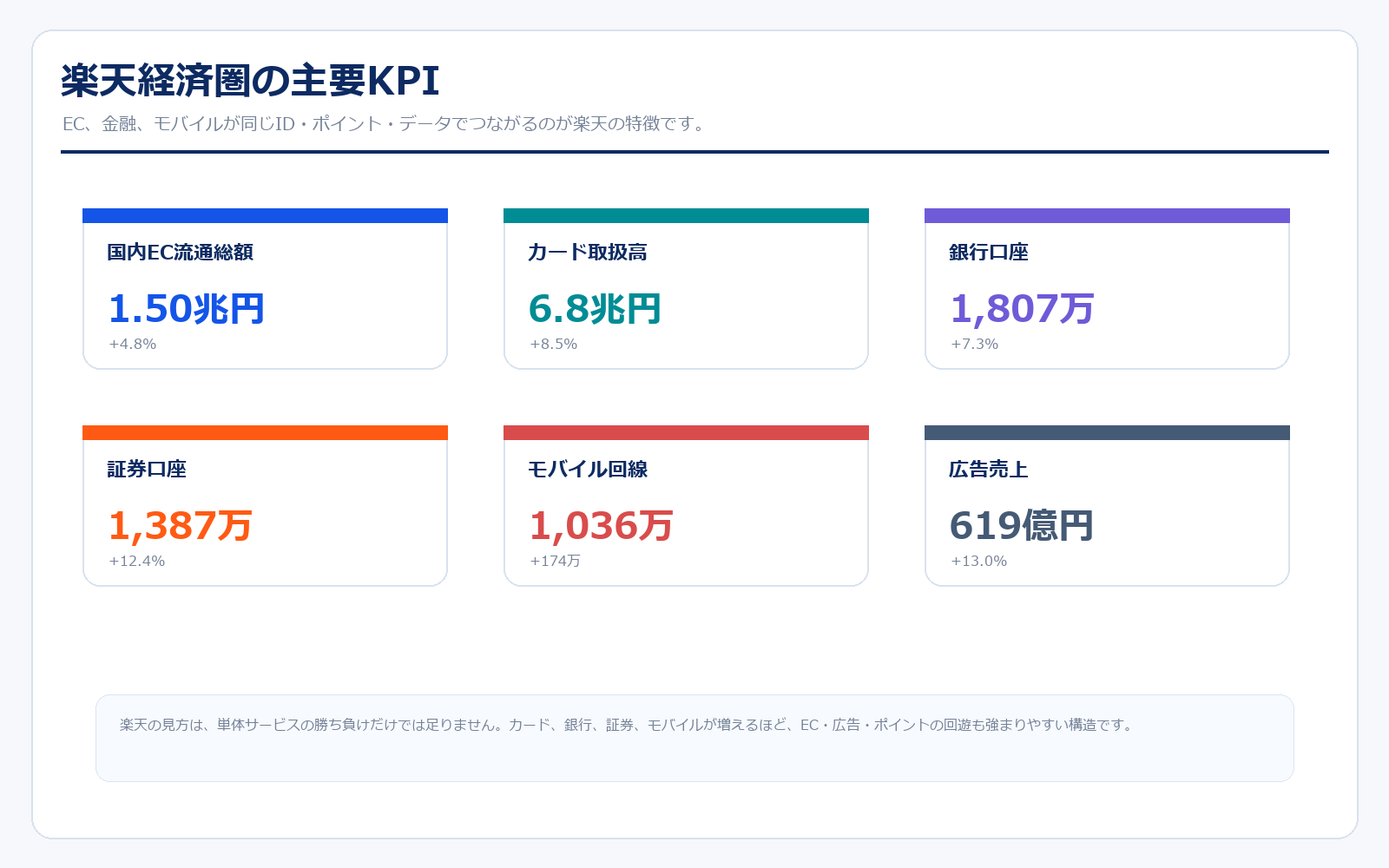Click the value 1,807万
The width and height of the screenshot is (1389, 868).
point(1023,308)
